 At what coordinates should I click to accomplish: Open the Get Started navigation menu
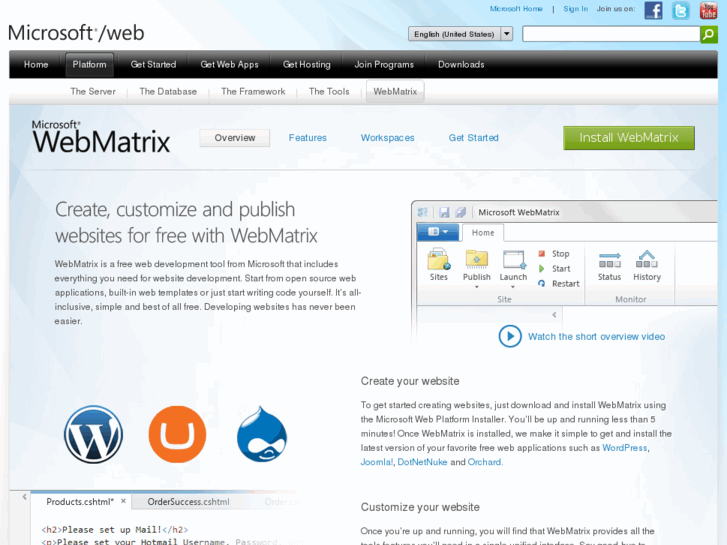[153, 64]
